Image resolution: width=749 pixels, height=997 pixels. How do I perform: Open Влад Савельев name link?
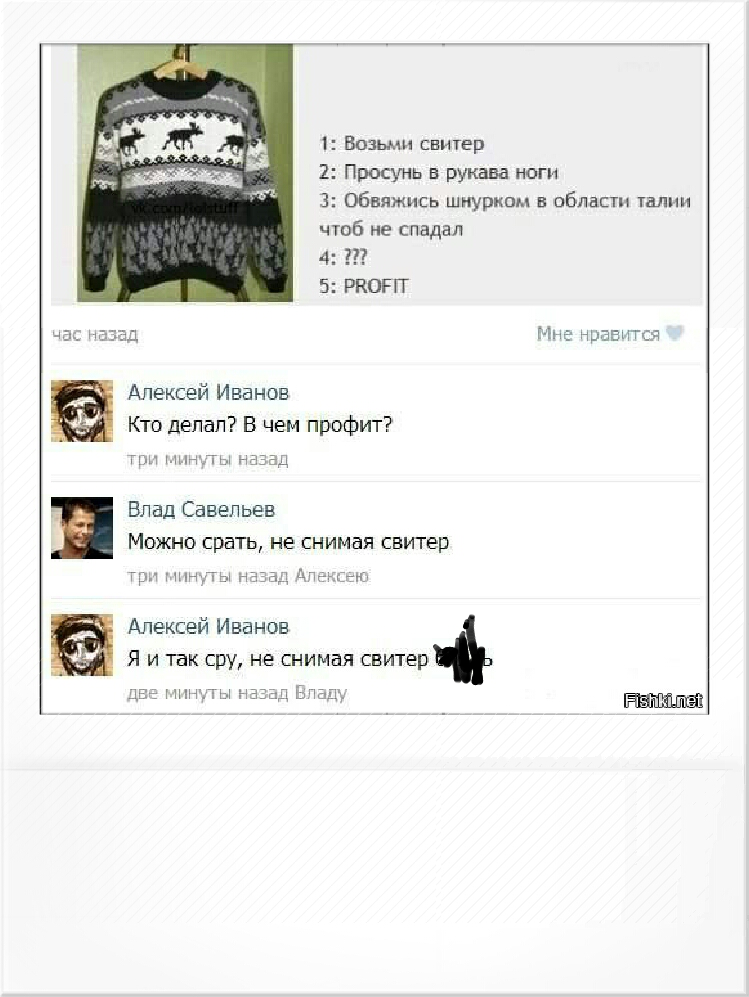tap(202, 509)
